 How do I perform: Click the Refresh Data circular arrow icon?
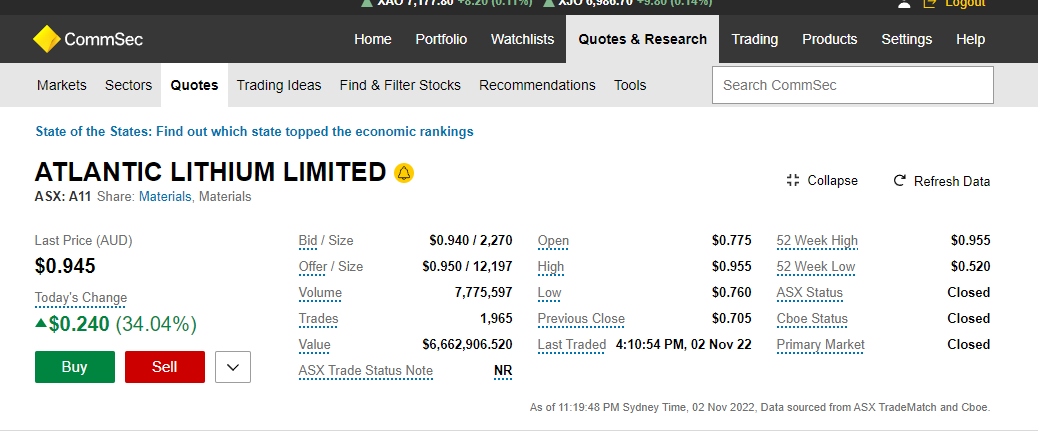click(899, 180)
